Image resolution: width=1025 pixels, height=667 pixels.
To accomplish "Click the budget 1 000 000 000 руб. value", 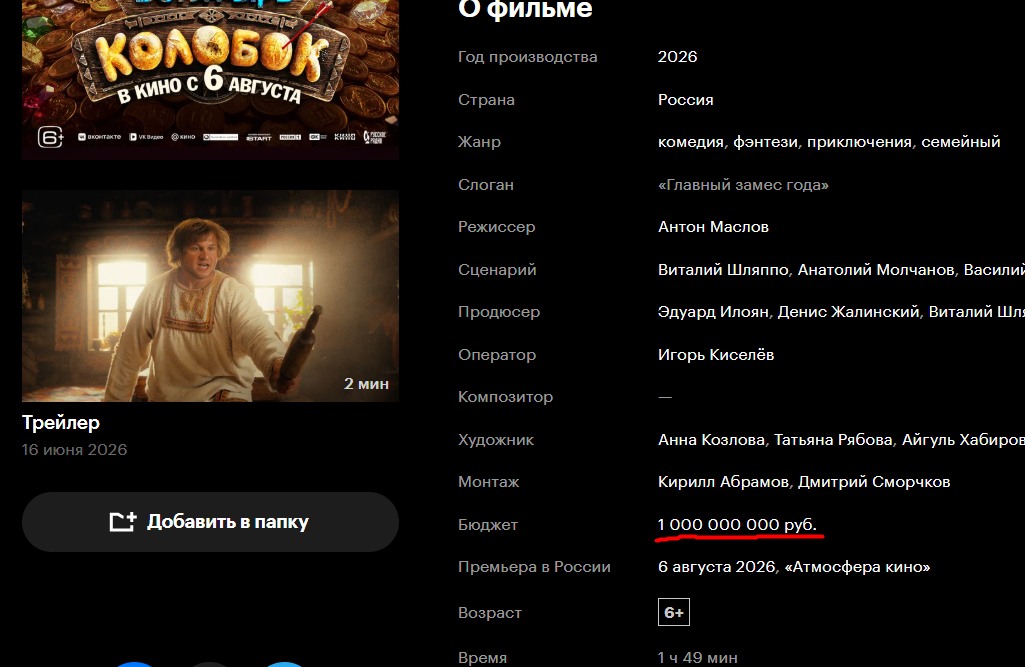I will 737,524.
